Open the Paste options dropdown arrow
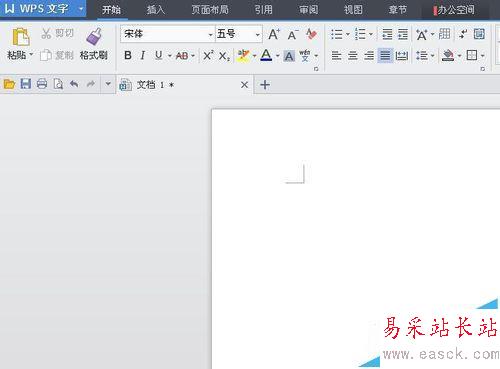Screen dimensions: 500x369 (31, 54)
